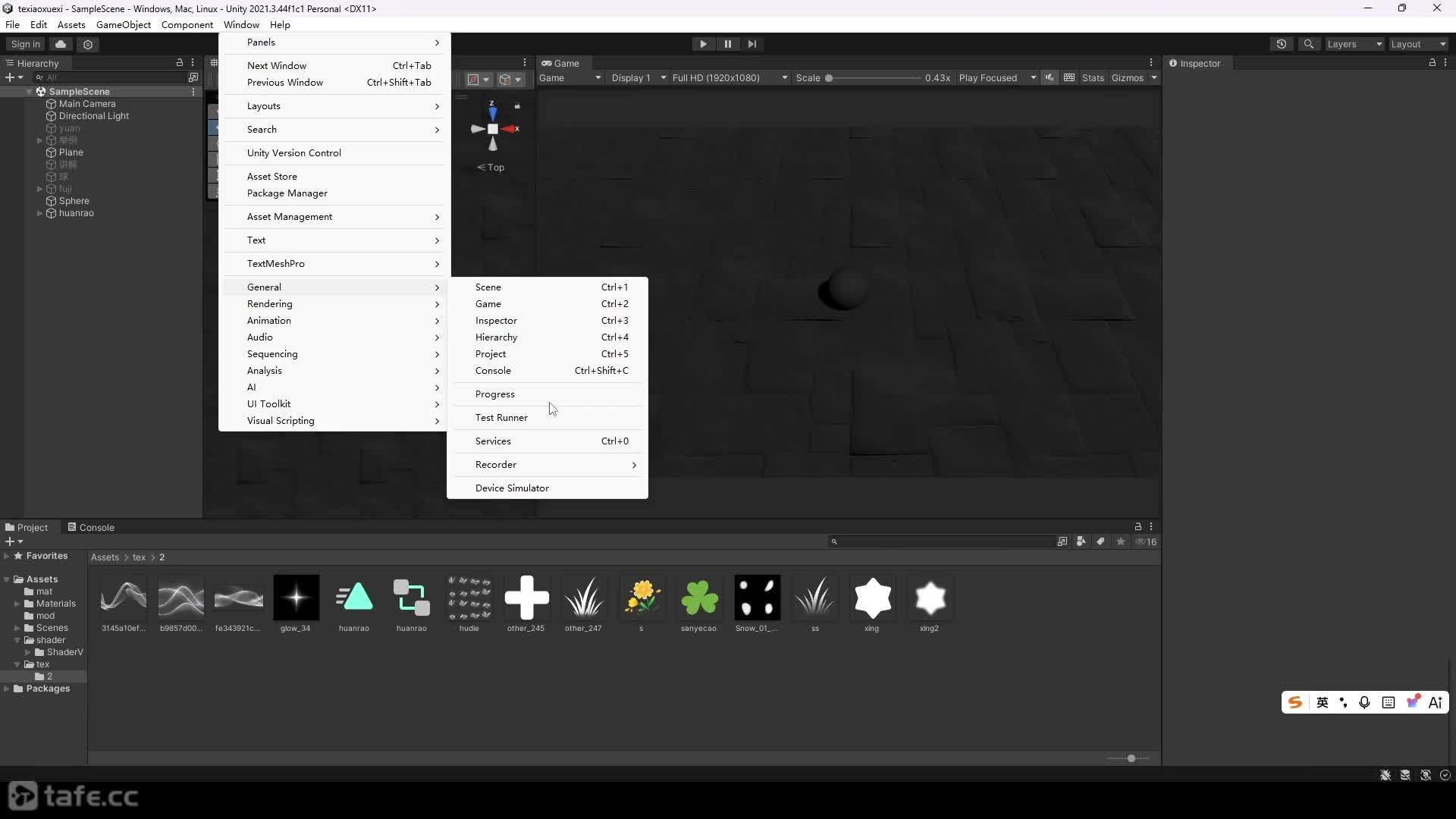This screenshot has height=819, width=1456.
Task: Open the Display 1 dropdown
Action: point(639,77)
